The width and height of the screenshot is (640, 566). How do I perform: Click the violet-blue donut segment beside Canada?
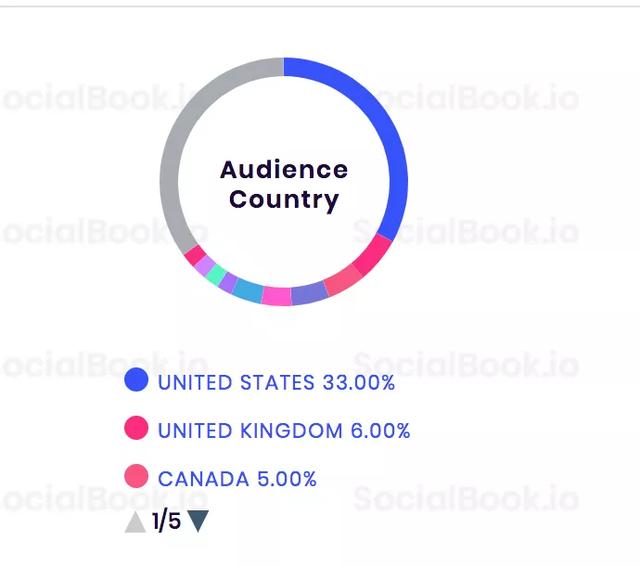pyautogui.click(x=309, y=293)
